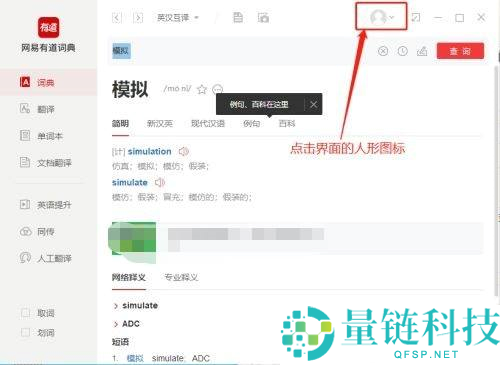Viewport: 500px width, 365px height.
Task: Switch to the 现代汉语 tab
Action: (x=208, y=124)
